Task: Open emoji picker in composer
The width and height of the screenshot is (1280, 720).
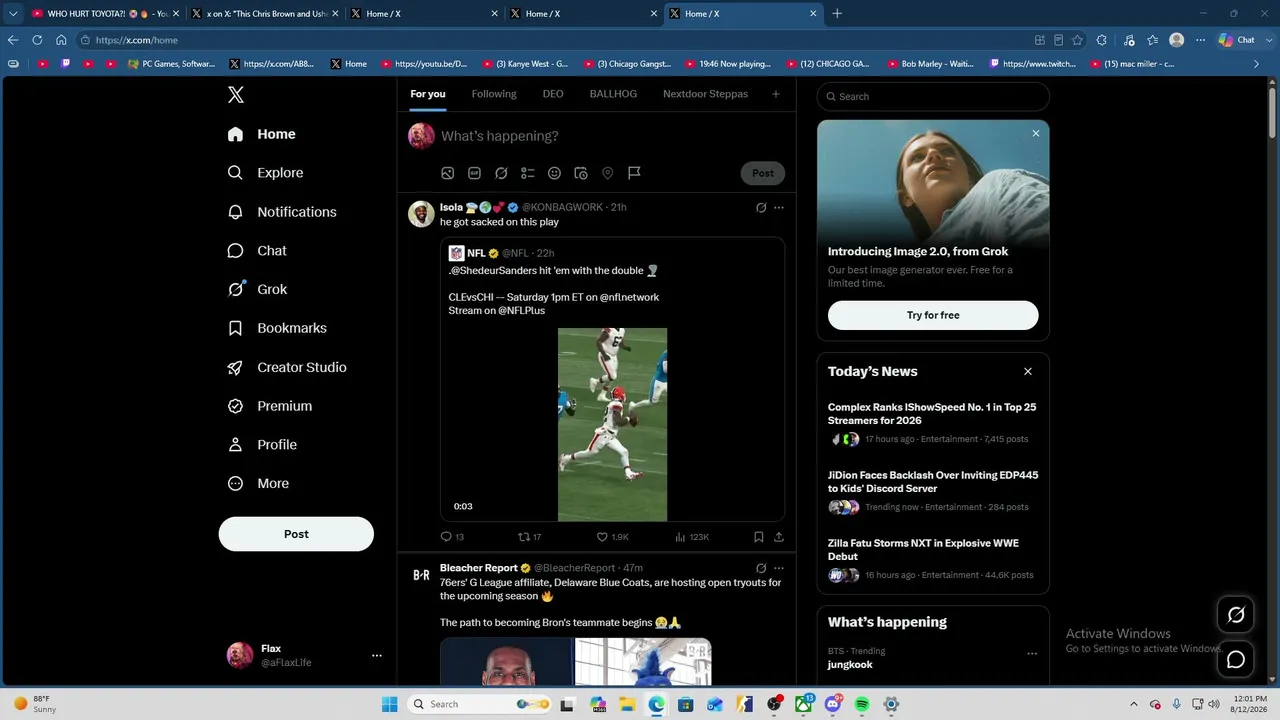Action: [554, 173]
